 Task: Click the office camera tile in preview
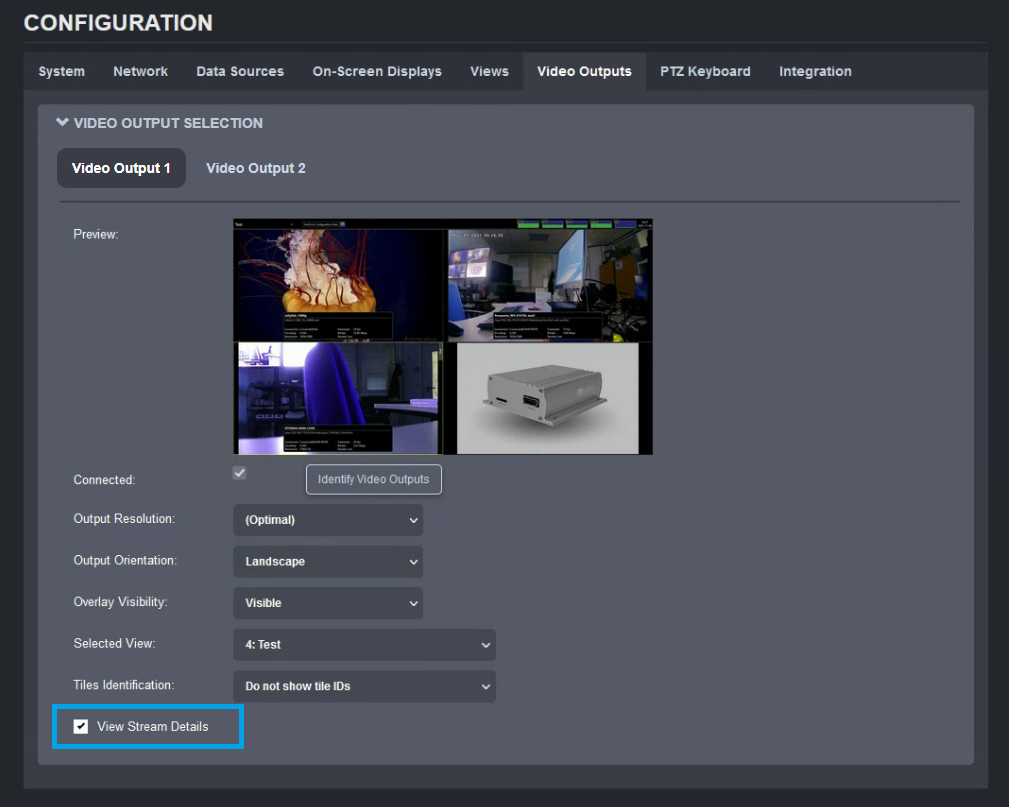click(550, 285)
